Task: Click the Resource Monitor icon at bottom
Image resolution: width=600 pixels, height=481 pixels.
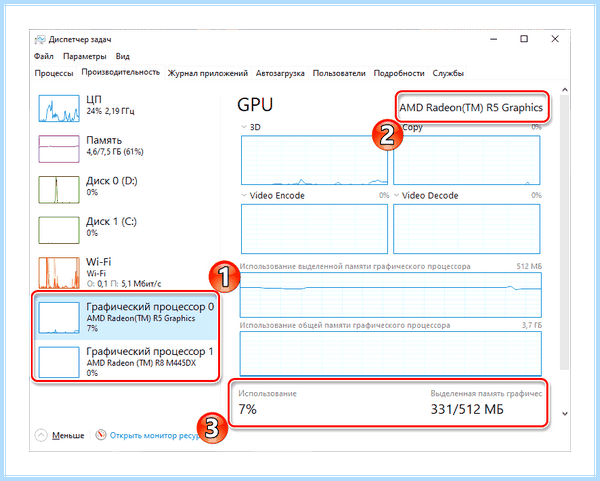Action: point(101,435)
